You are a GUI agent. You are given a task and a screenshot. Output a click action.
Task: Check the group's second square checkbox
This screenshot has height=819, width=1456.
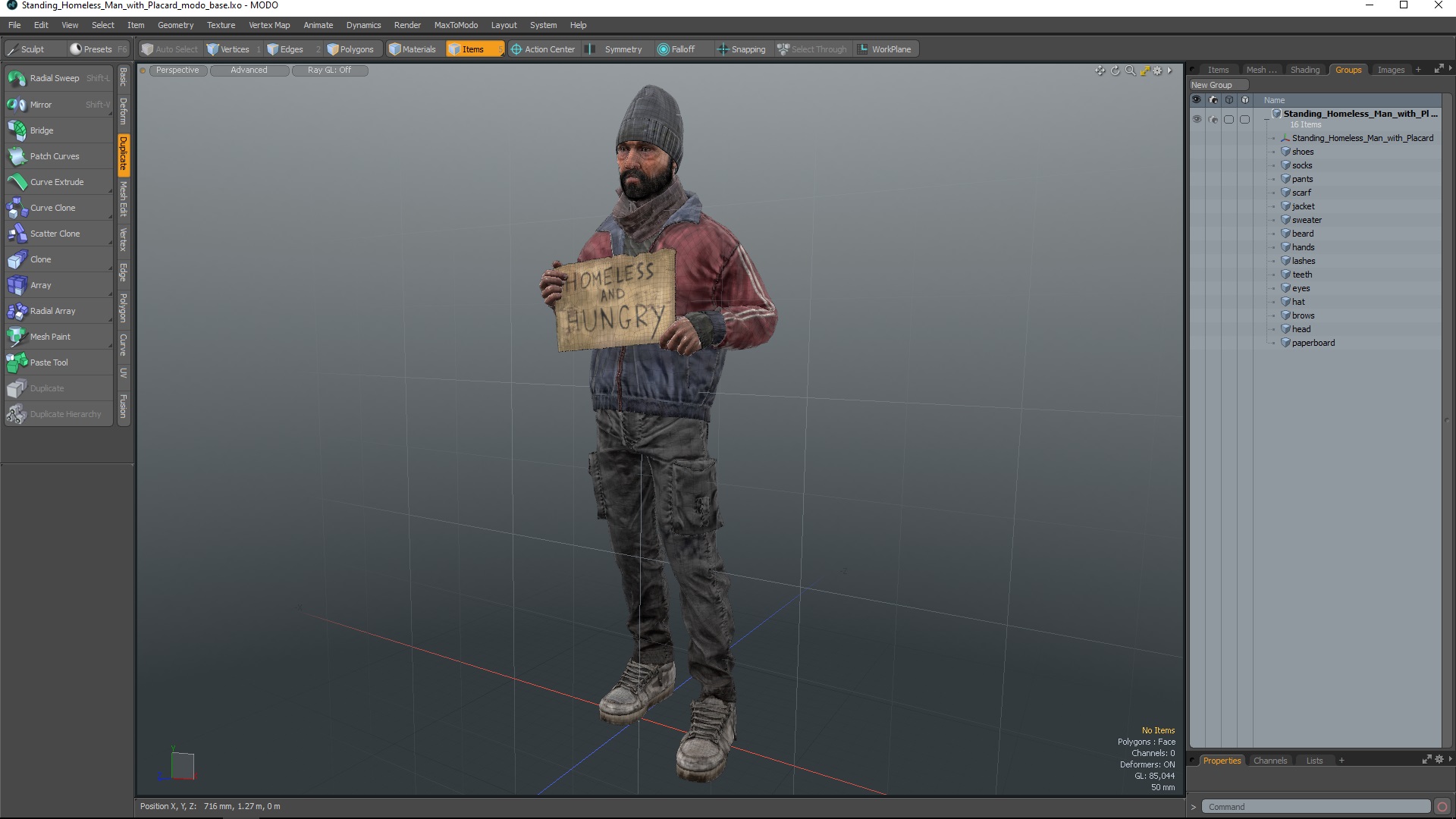(x=1244, y=119)
